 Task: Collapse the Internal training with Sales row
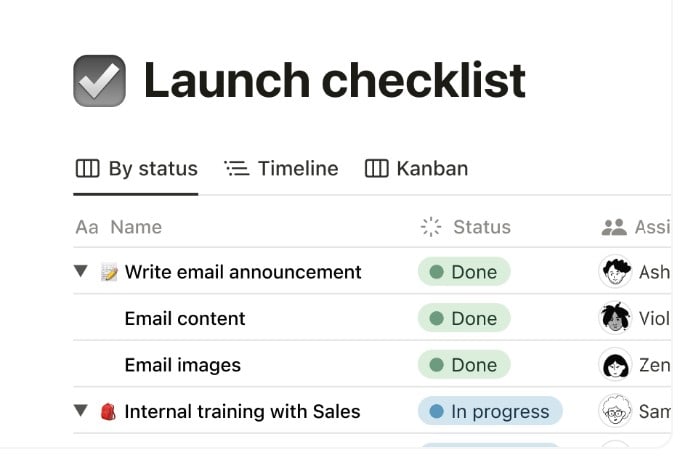click(81, 411)
